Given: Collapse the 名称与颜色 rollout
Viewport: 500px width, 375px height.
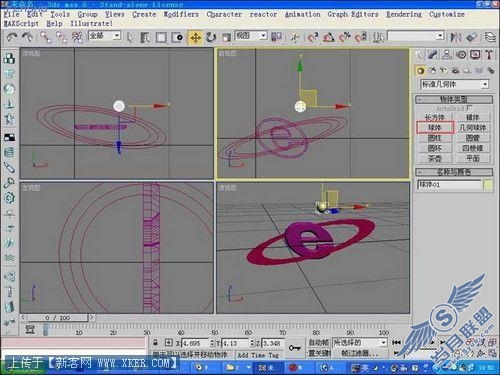Looking at the screenshot, I should 454,172.
